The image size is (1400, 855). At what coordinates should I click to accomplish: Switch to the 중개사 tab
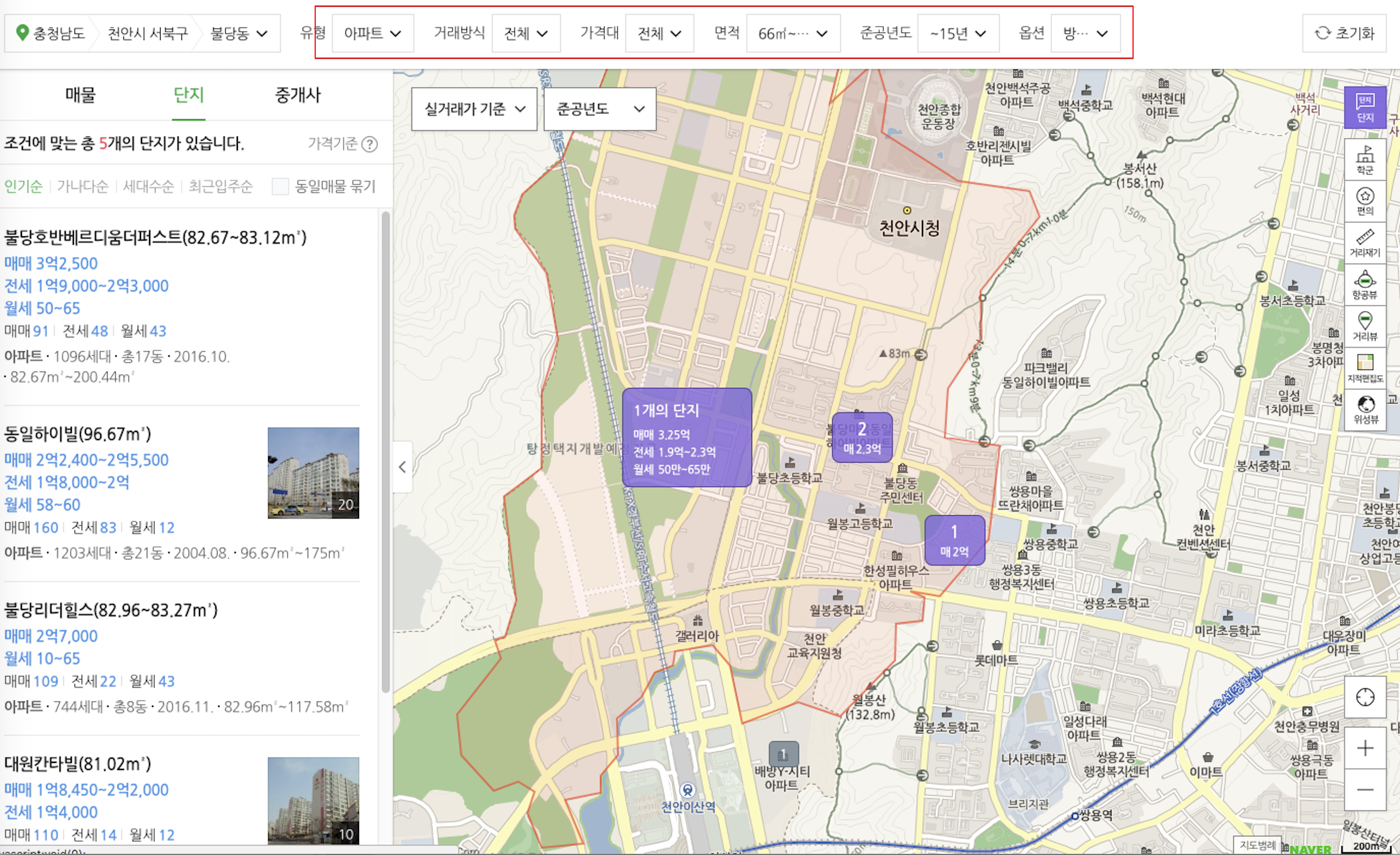click(x=298, y=95)
